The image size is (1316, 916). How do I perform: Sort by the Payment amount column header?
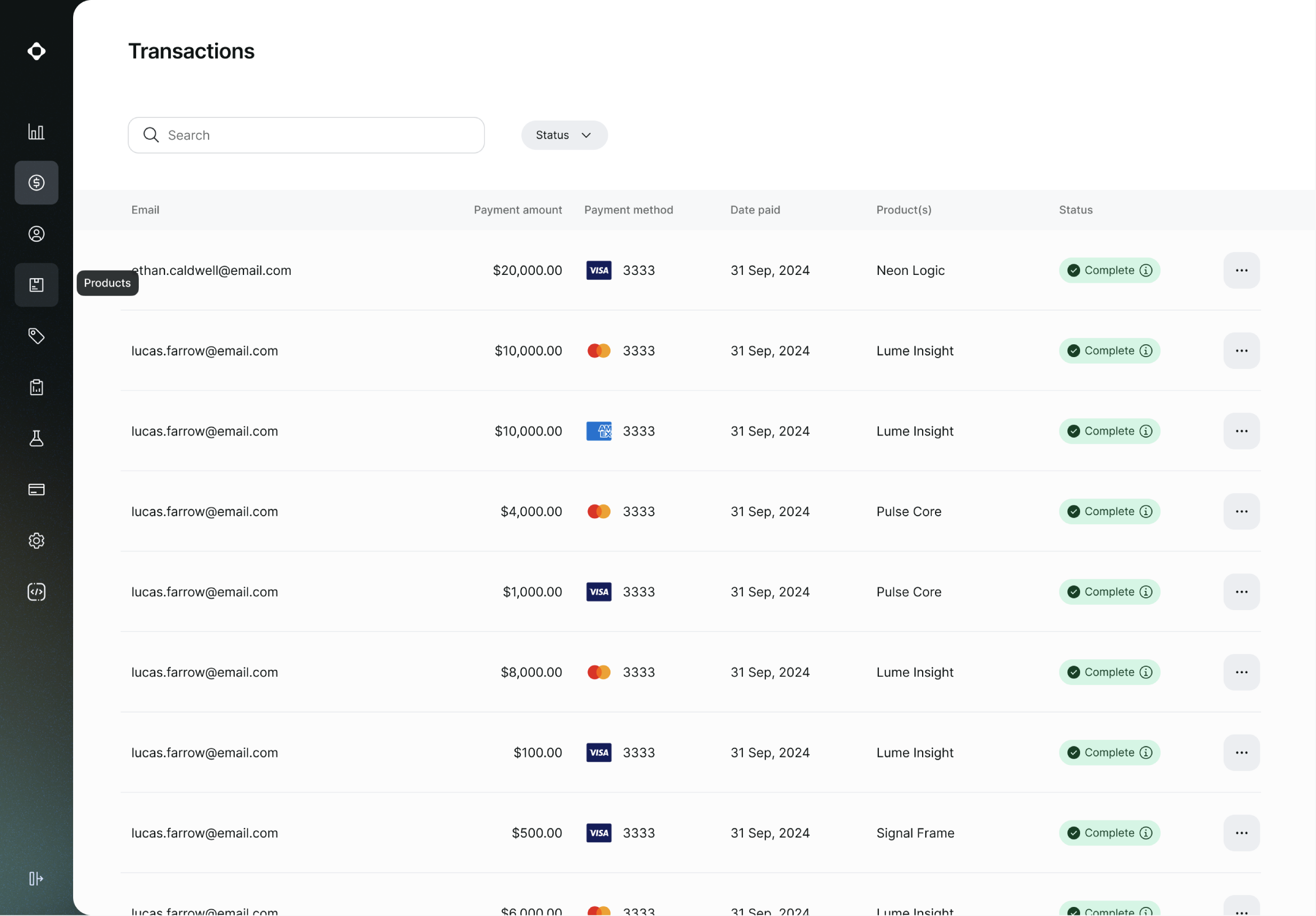coord(518,210)
